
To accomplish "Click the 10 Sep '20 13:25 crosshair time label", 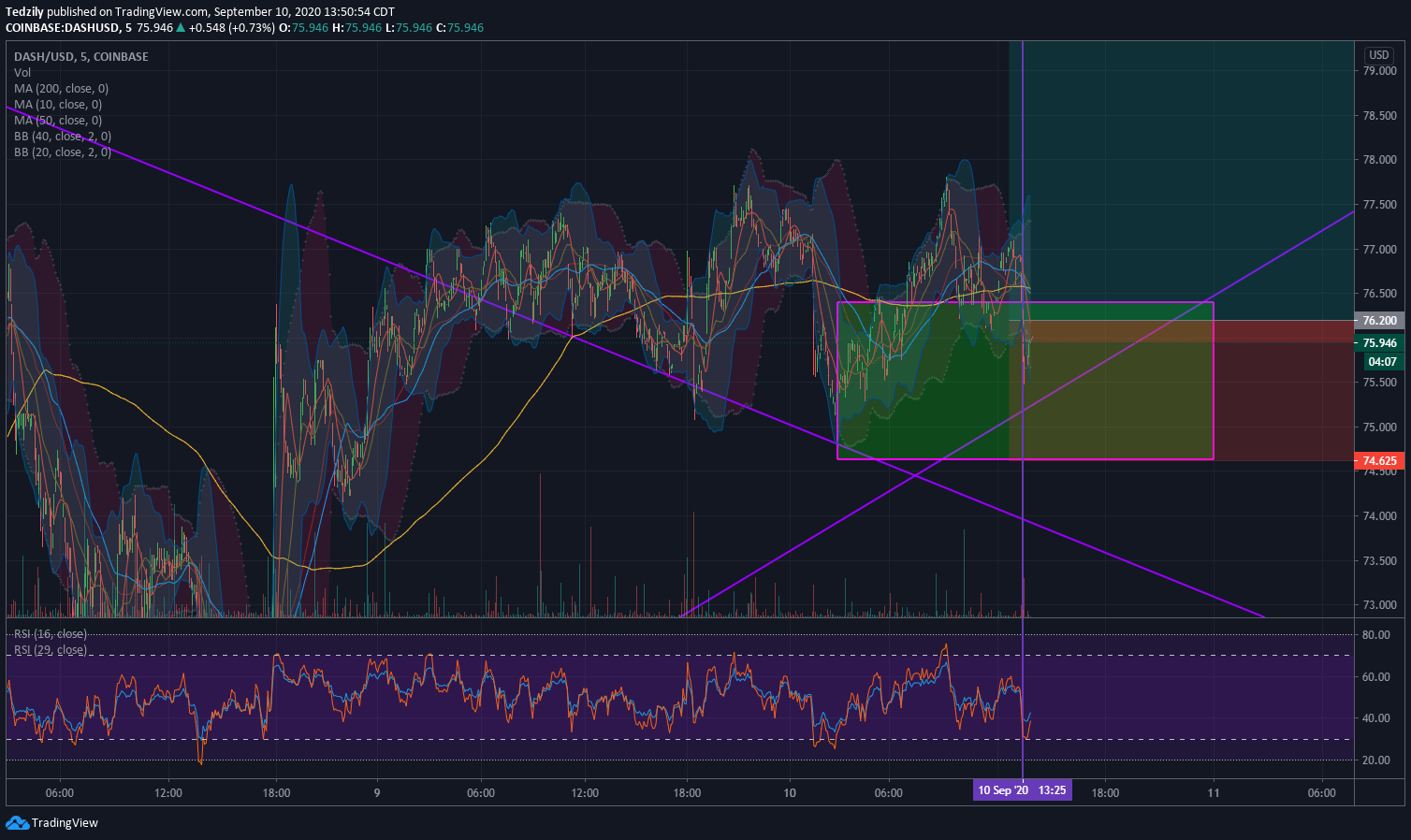I will click(x=1022, y=790).
